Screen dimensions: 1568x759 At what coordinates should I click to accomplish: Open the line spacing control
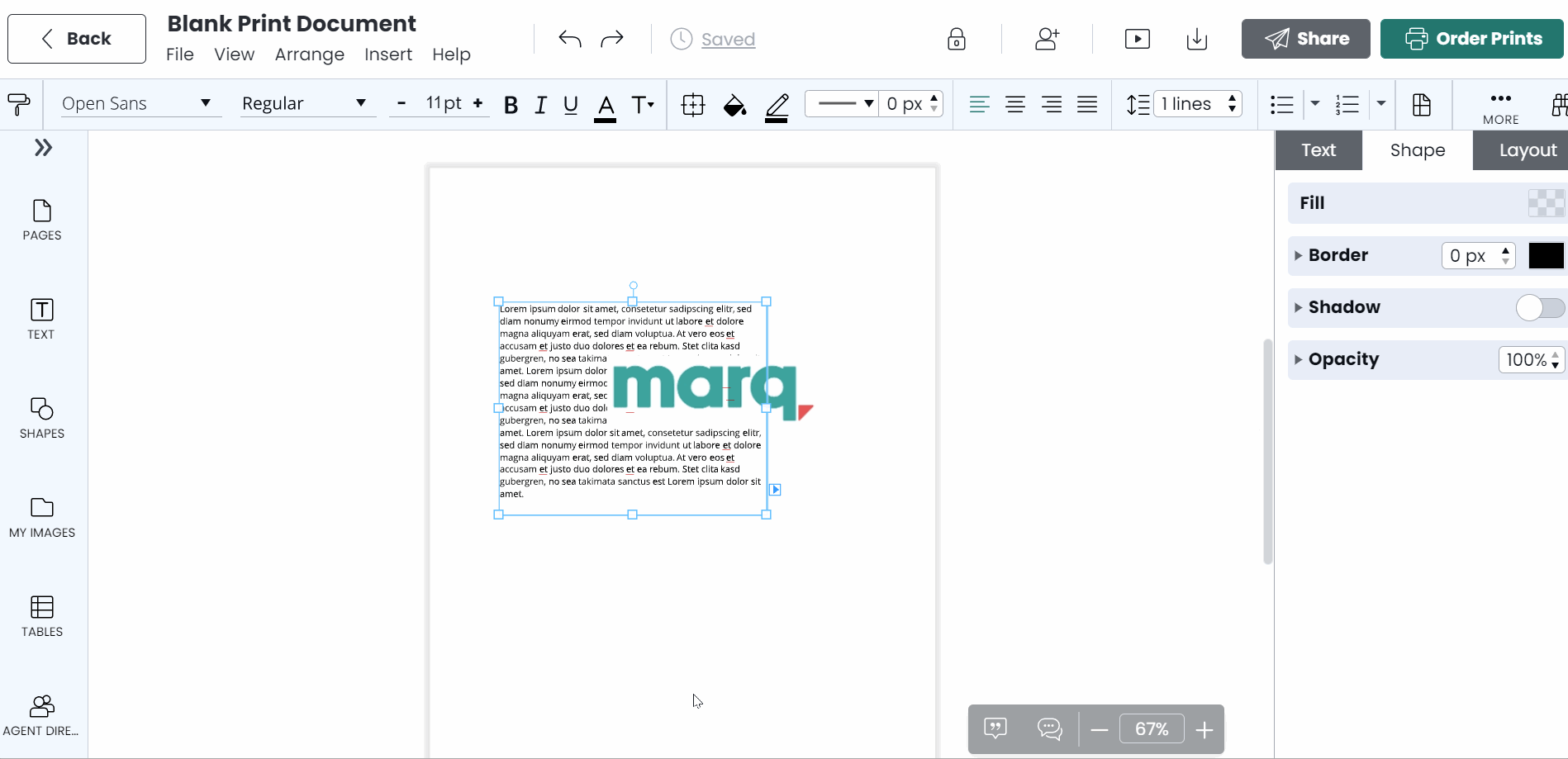tap(1138, 105)
